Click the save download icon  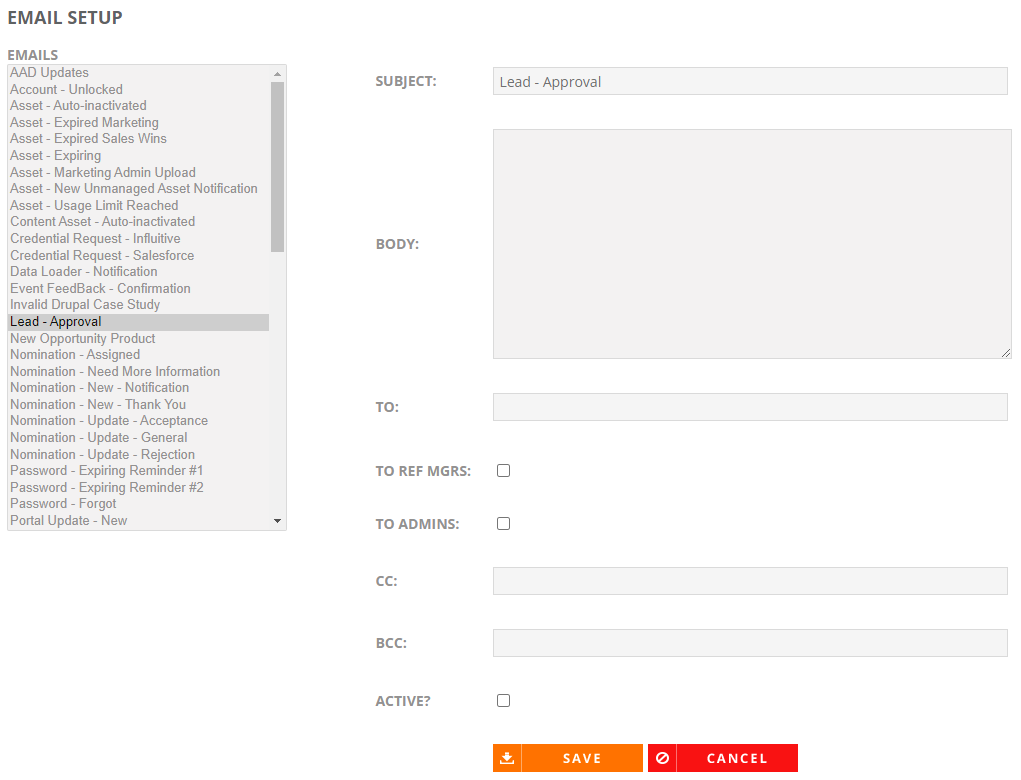[x=507, y=758]
